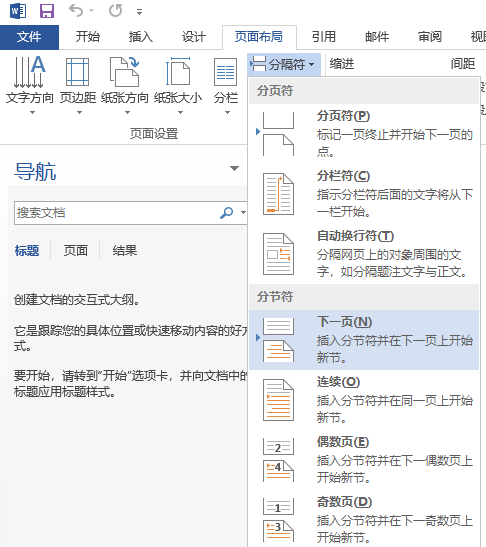Click the description 指示分栏符后面的文字将从下一栏开始。
Screen dimensions: 486x547
(395, 203)
